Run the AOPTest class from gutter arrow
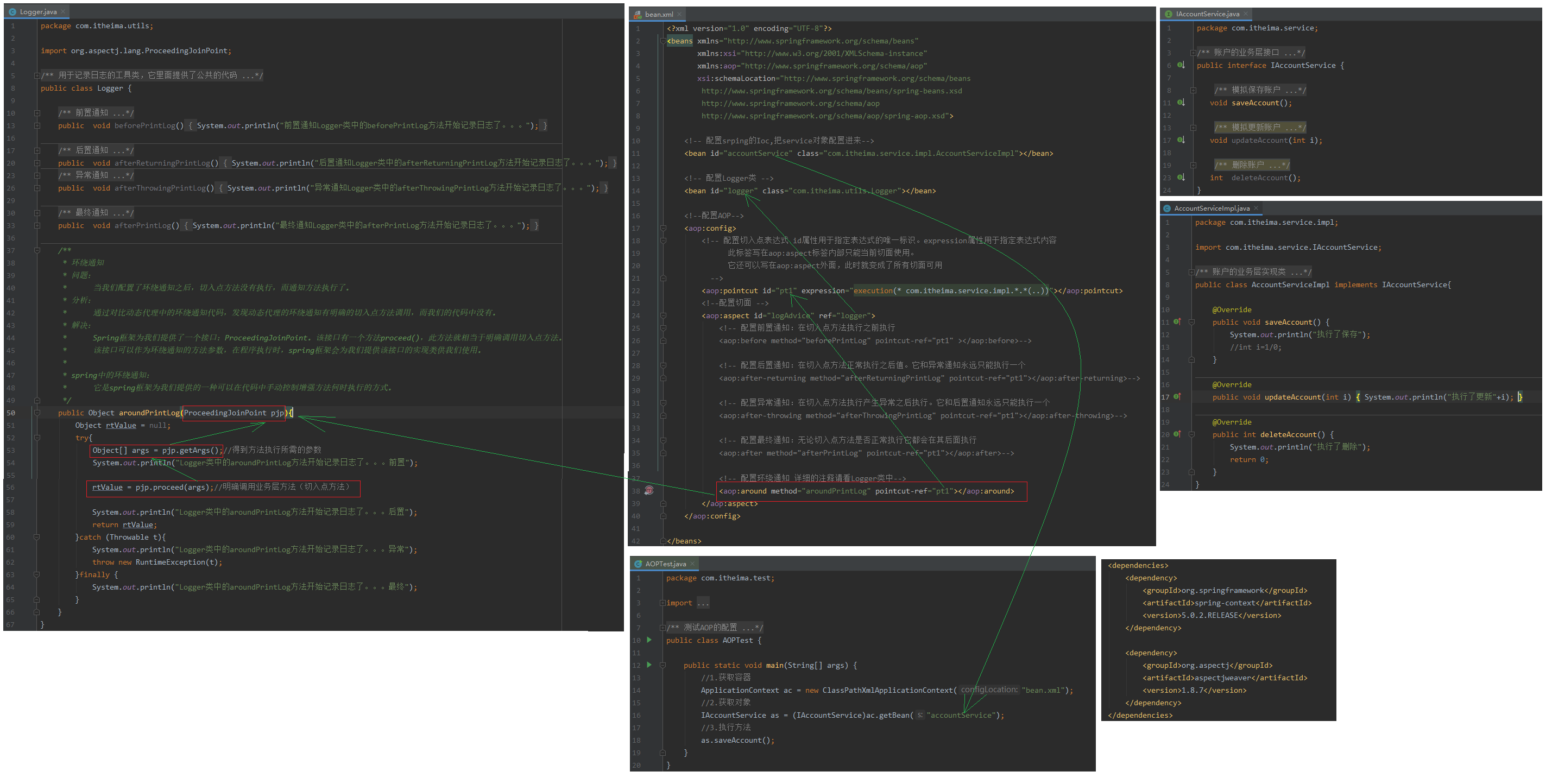 point(649,640)
